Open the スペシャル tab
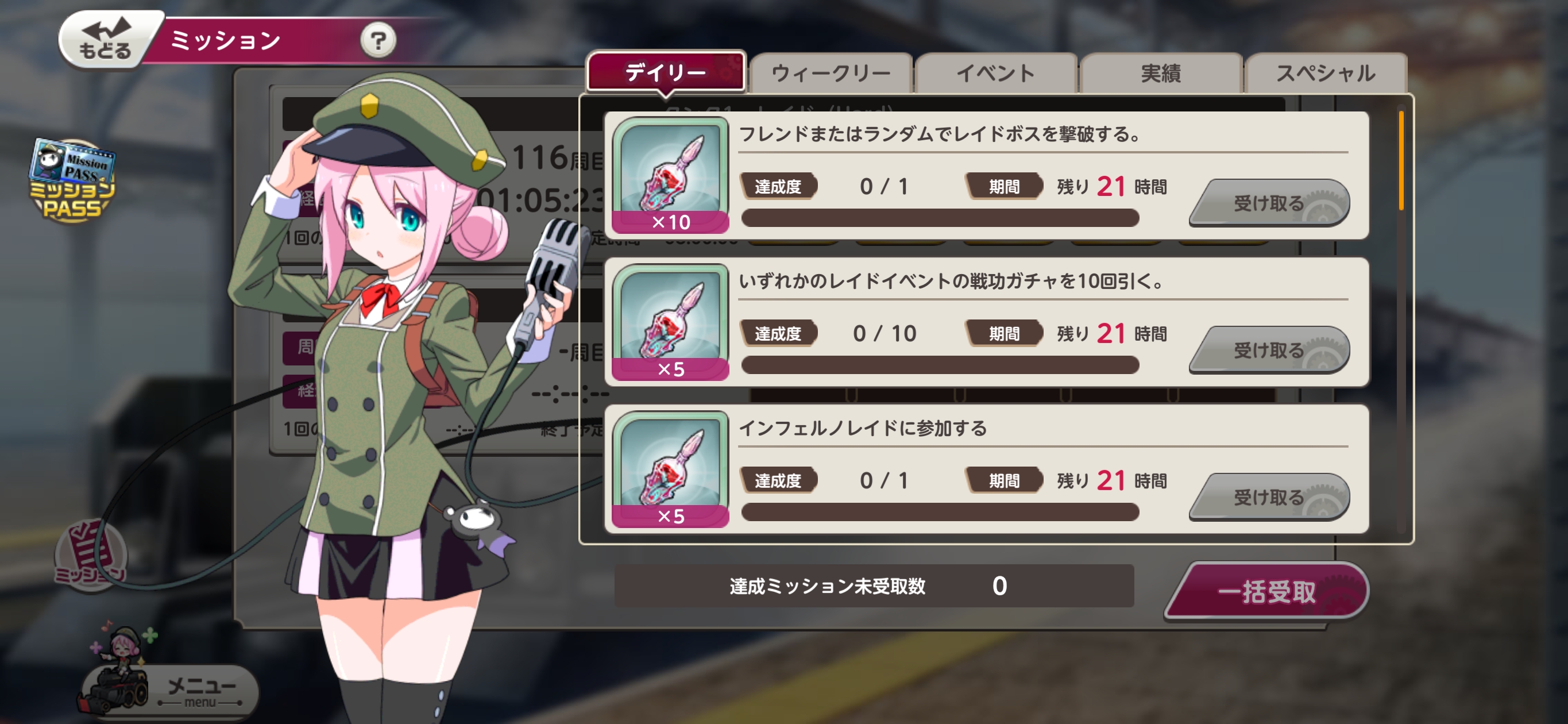1568x724 pixels. click(1326, 73)
